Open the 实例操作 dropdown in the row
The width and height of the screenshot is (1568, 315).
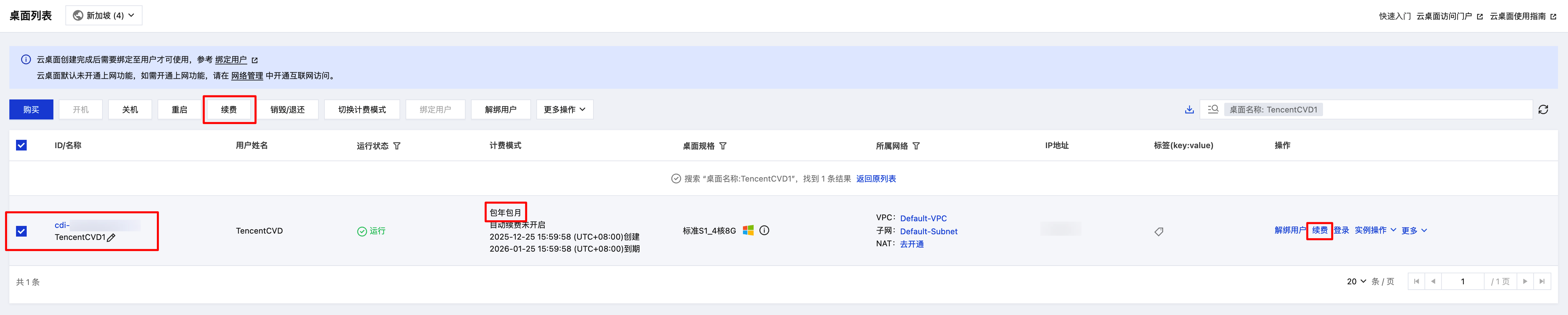tap(1375, 231)
